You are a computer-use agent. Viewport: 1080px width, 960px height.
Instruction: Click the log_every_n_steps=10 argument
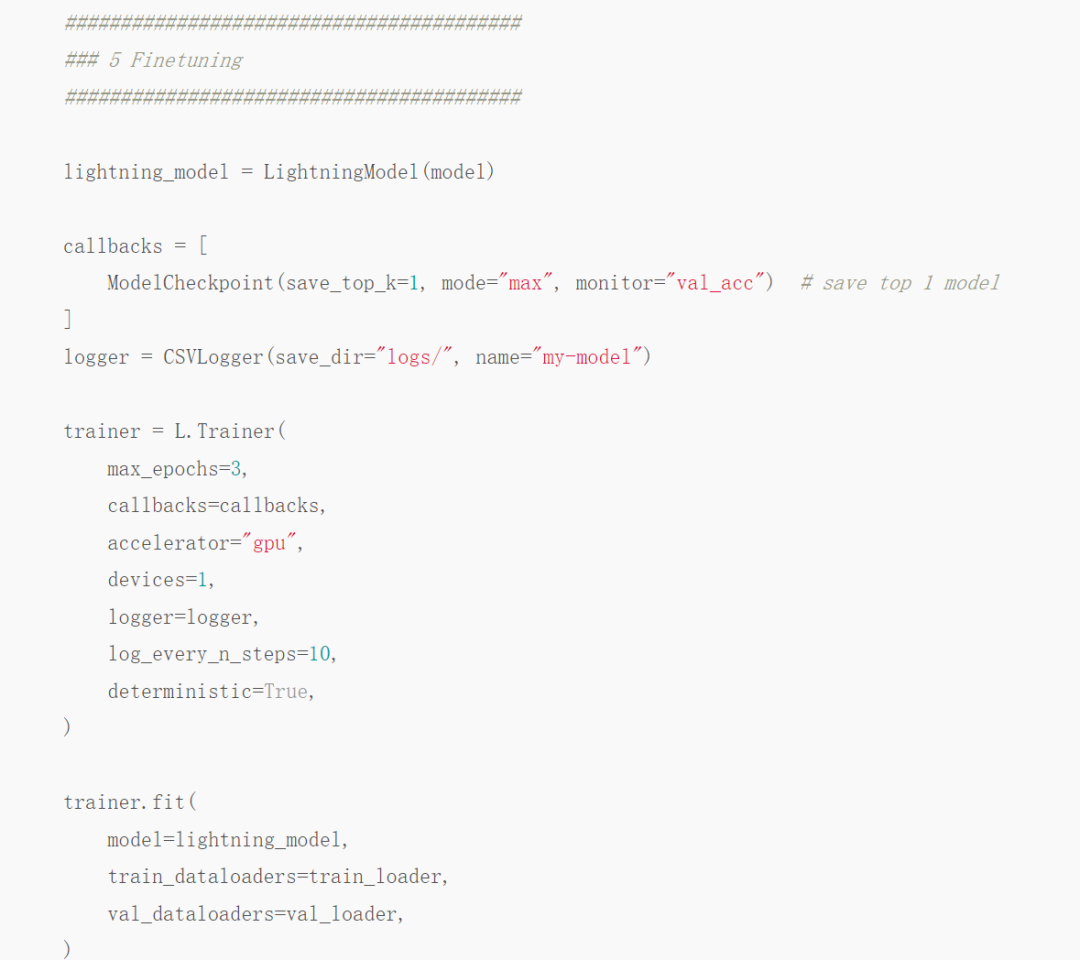222,654
